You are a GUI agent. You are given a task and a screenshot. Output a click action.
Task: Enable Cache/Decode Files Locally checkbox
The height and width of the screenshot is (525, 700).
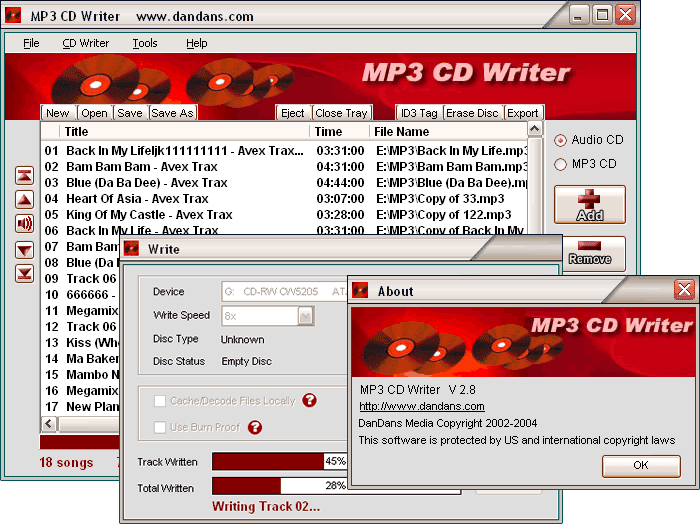click(x=160, y=401)
